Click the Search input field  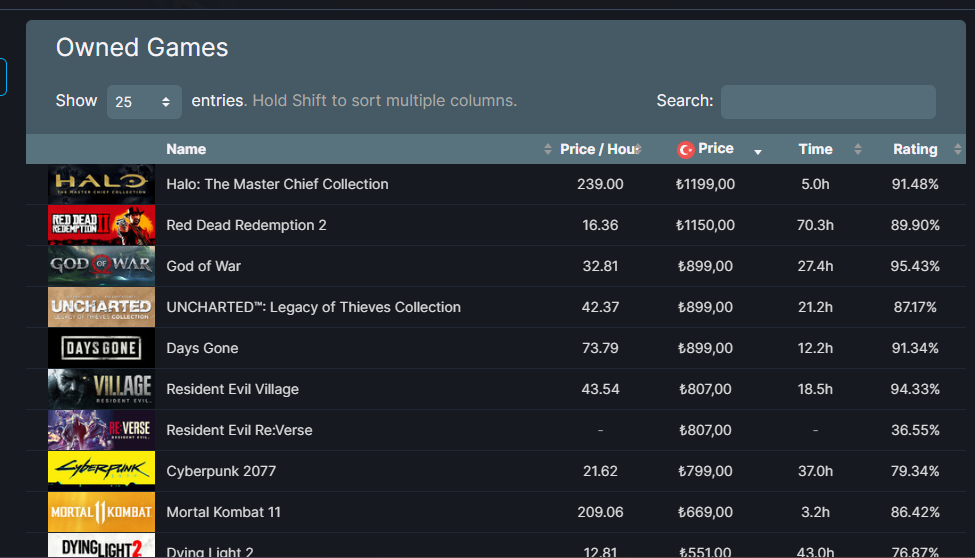click(828, 101)
